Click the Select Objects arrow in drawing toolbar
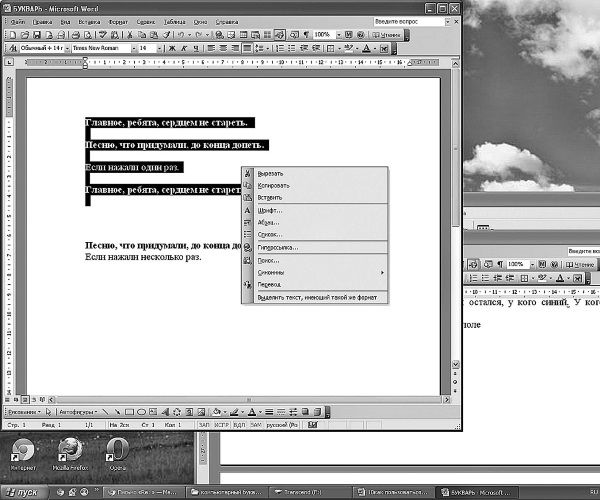 click(x=48, y=411)
